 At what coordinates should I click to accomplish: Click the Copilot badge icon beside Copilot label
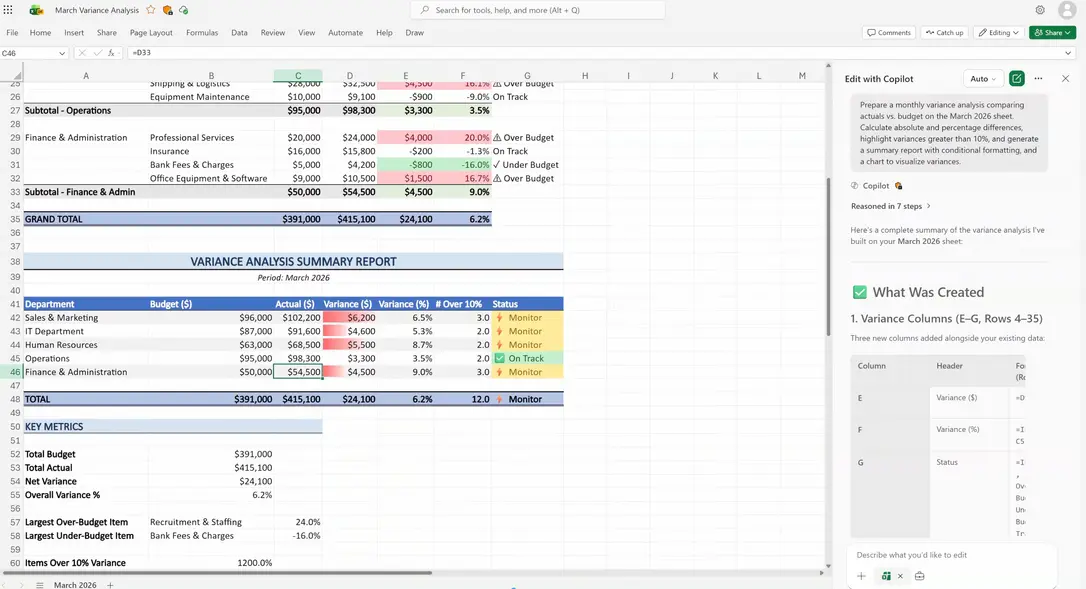click(x=898, y=186)
